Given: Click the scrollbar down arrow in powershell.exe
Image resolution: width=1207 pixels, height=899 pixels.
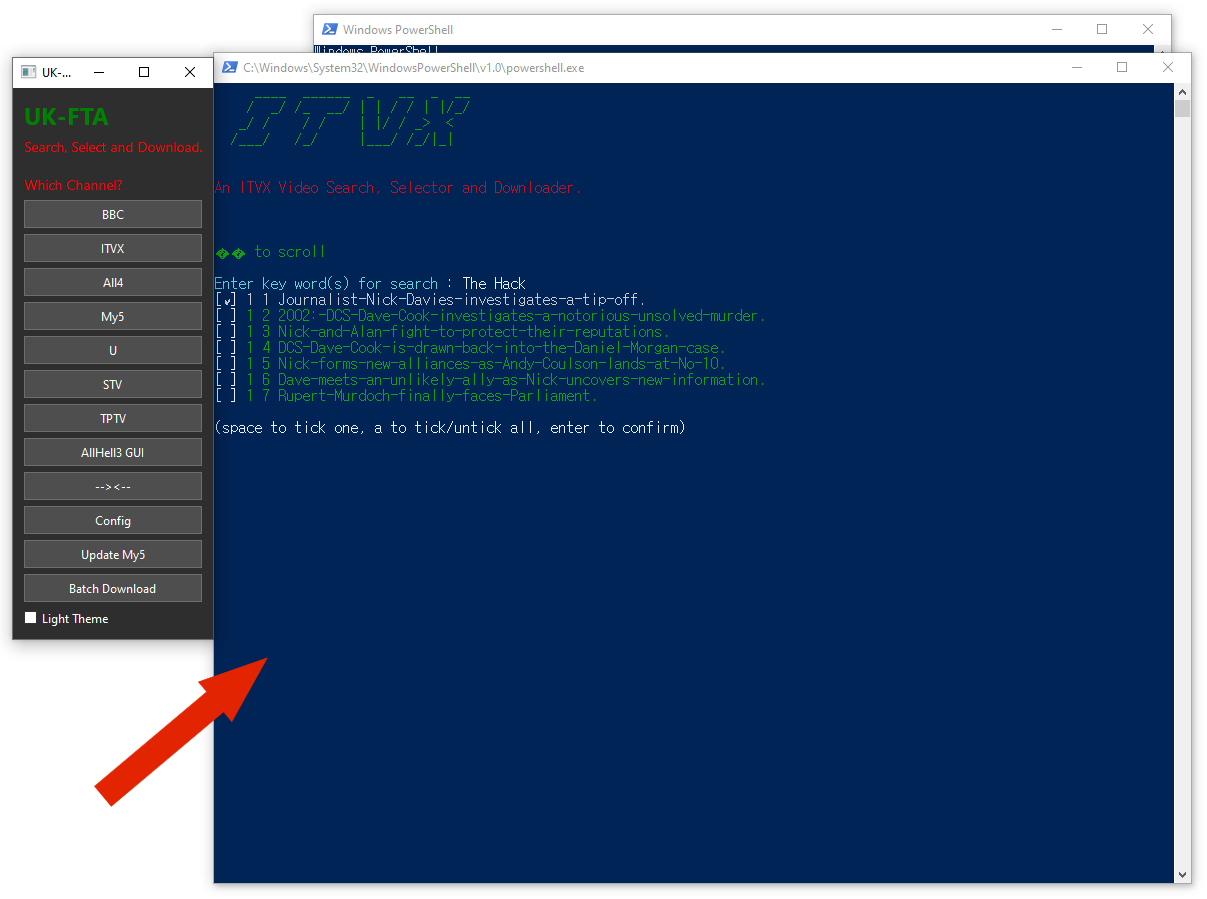Looking at the screenshot, I should [x=1183, y=875].
